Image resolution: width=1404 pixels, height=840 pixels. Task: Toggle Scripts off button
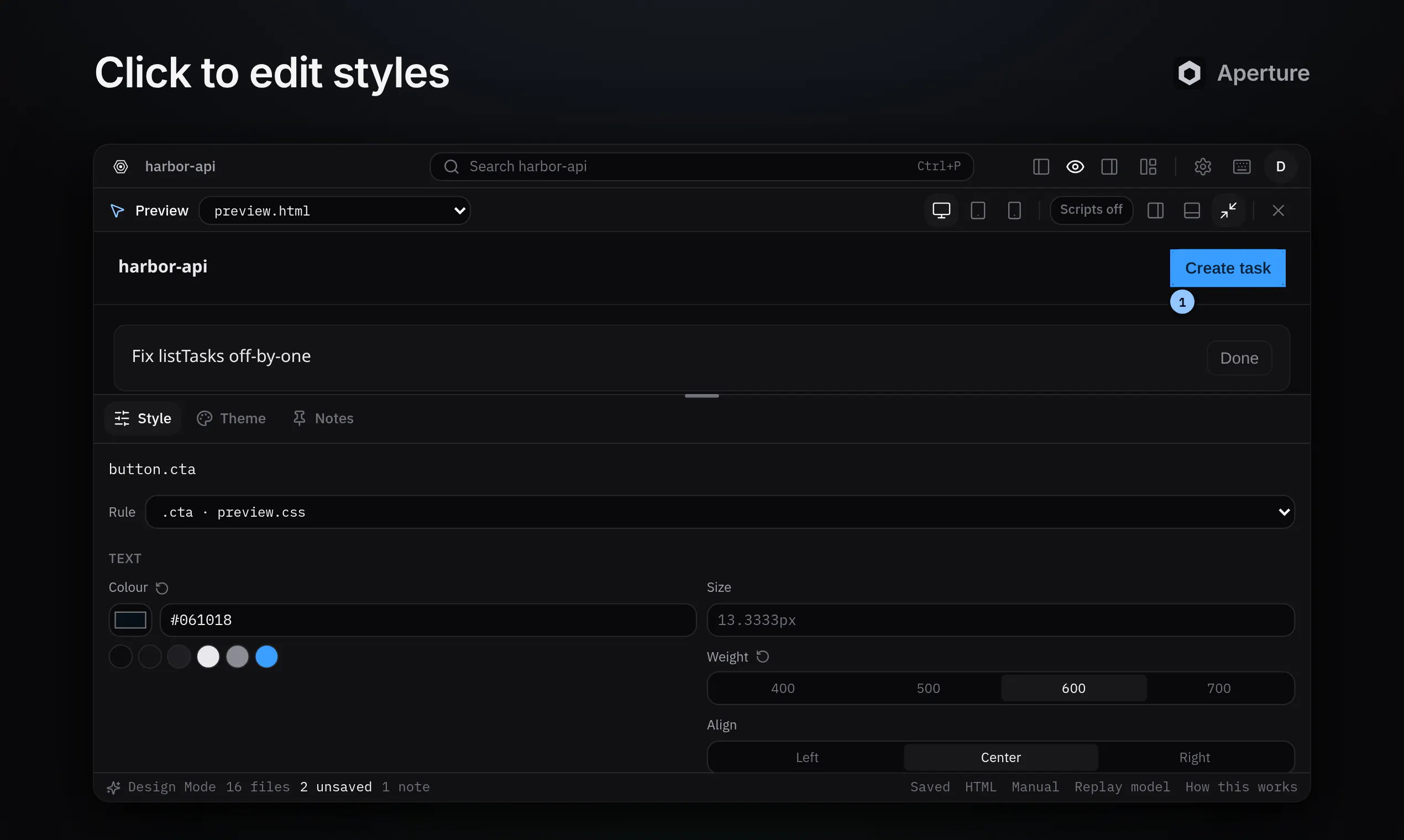tap(1091, 210)
